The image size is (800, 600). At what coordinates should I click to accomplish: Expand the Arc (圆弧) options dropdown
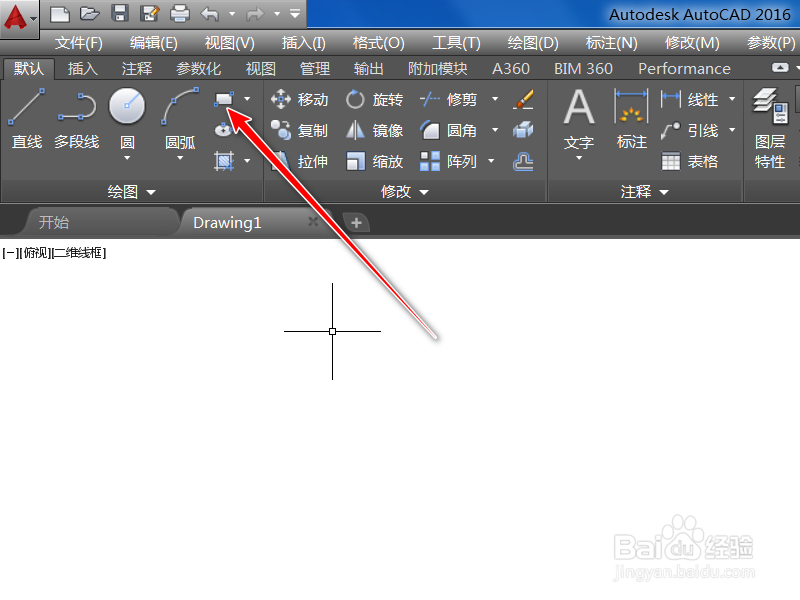pos(180,158)
